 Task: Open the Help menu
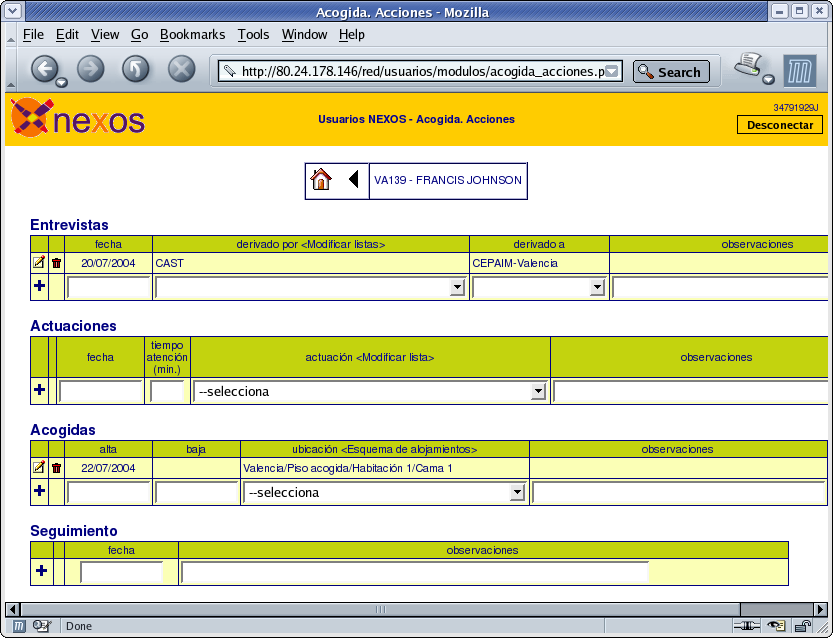click(x=352, y=35)
